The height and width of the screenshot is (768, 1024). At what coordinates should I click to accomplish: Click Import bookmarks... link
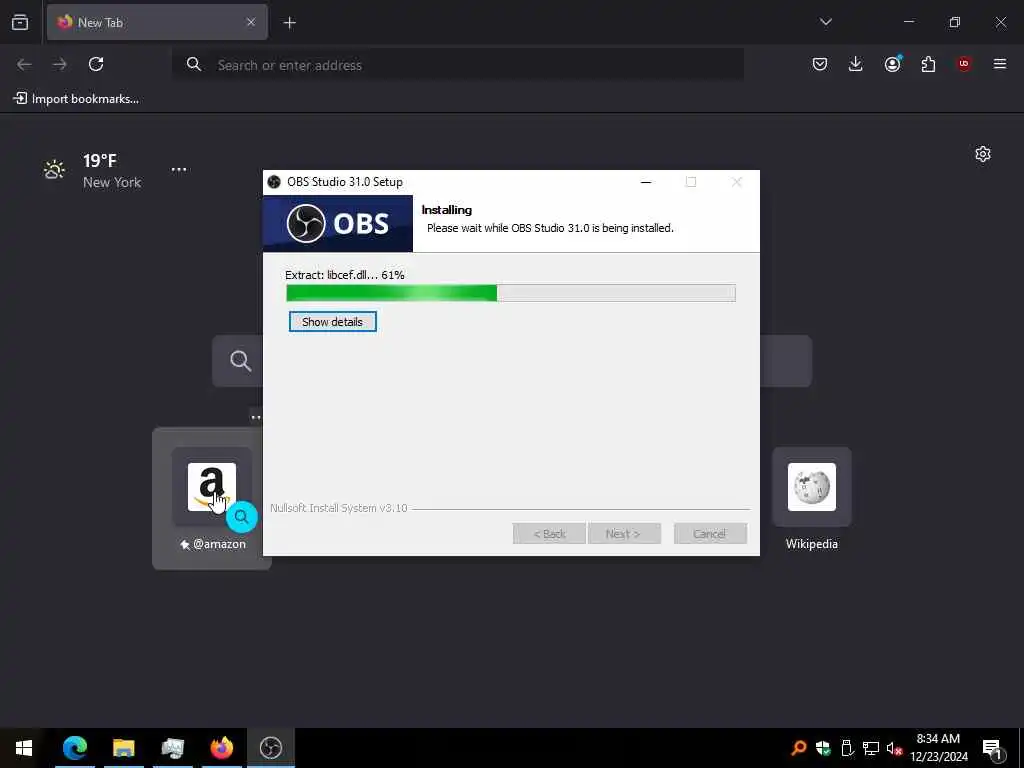[76, 99]
